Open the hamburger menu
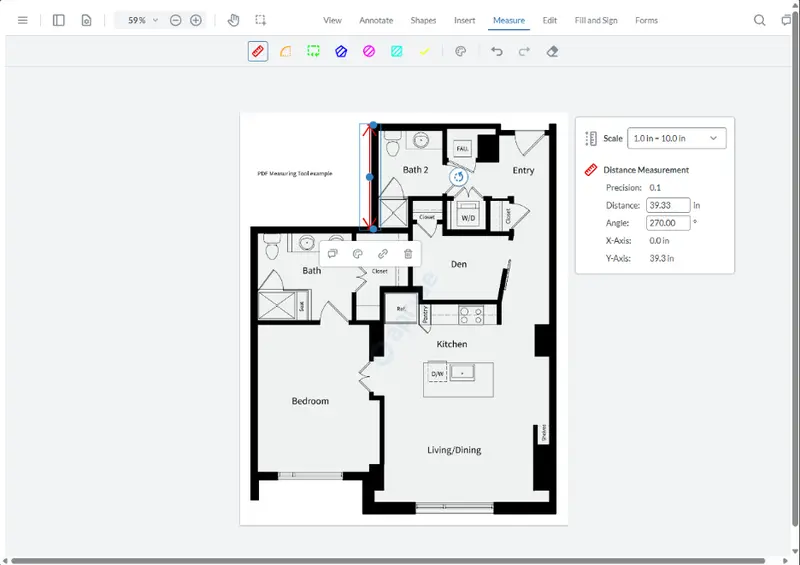This screenshot has height=565, width=800. (x=22, y=20)
